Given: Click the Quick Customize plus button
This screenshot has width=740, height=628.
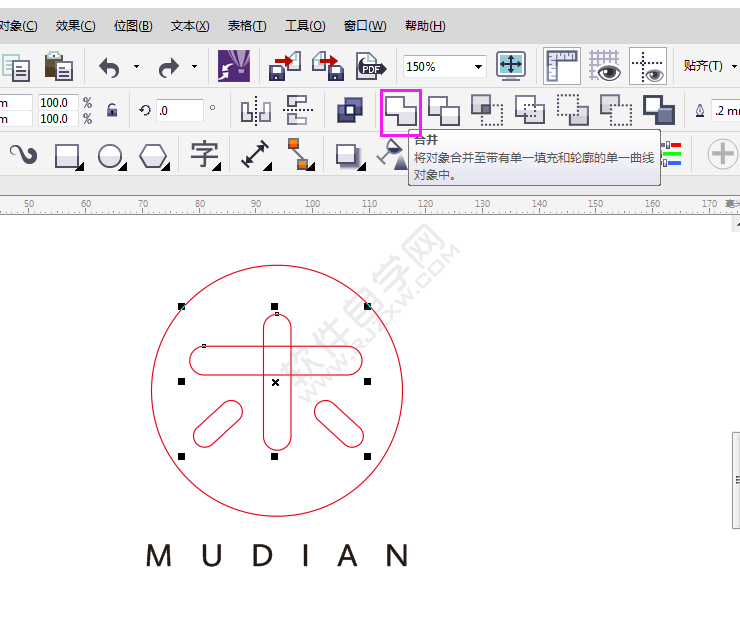Looking at the screenshot, I should tap(722, 154).
